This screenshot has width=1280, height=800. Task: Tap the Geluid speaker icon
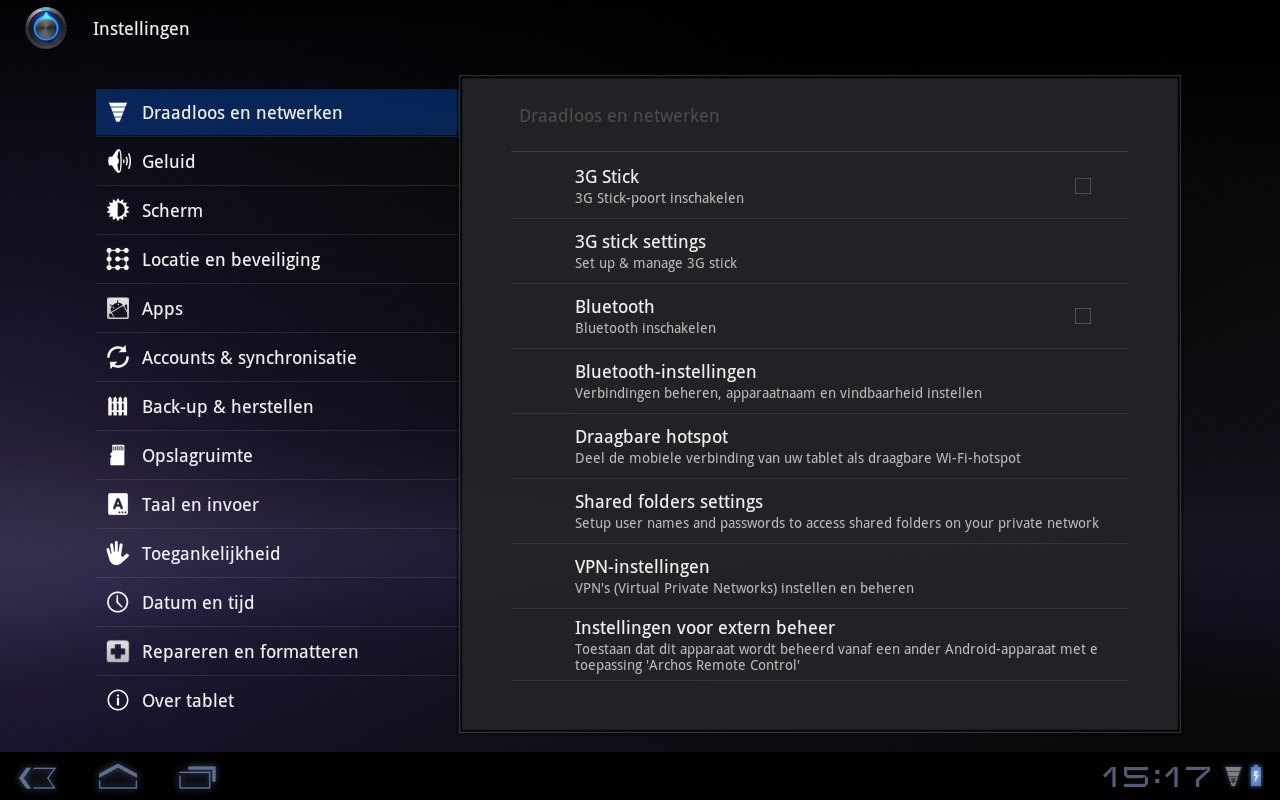118,161
